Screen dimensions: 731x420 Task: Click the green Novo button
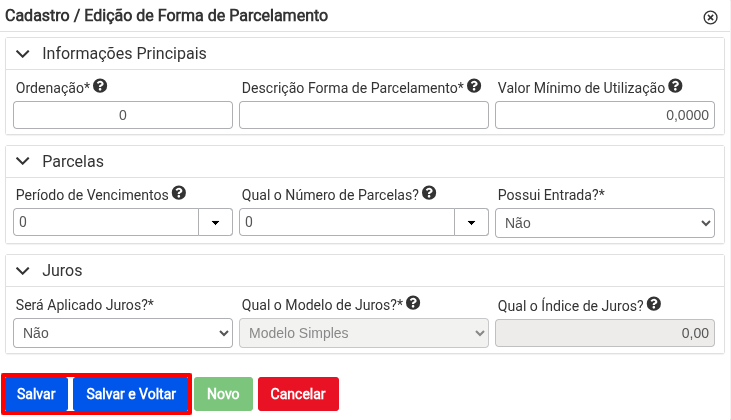click(223, 394)
